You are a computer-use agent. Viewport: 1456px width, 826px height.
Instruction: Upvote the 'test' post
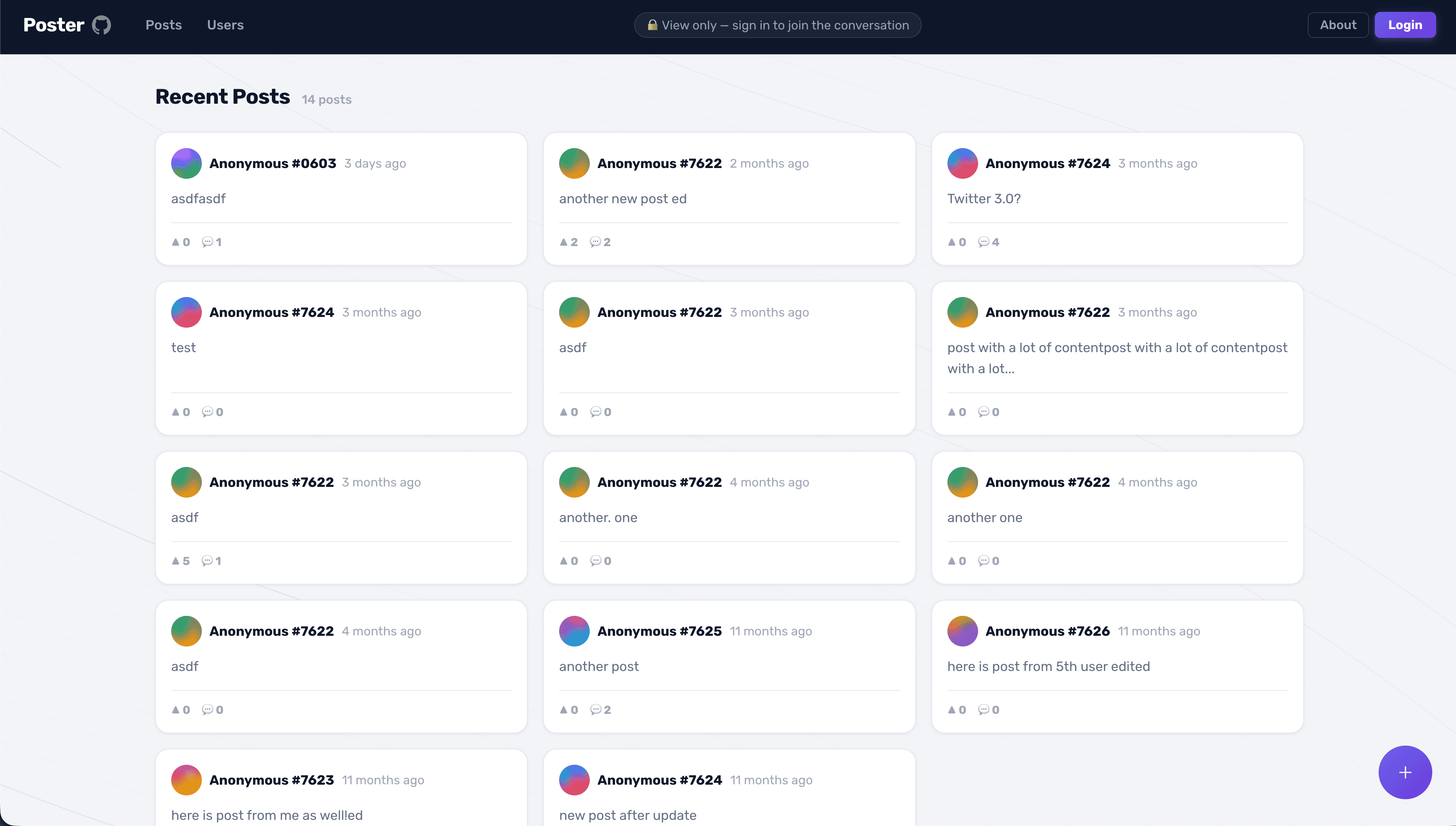tap(181, 413)
